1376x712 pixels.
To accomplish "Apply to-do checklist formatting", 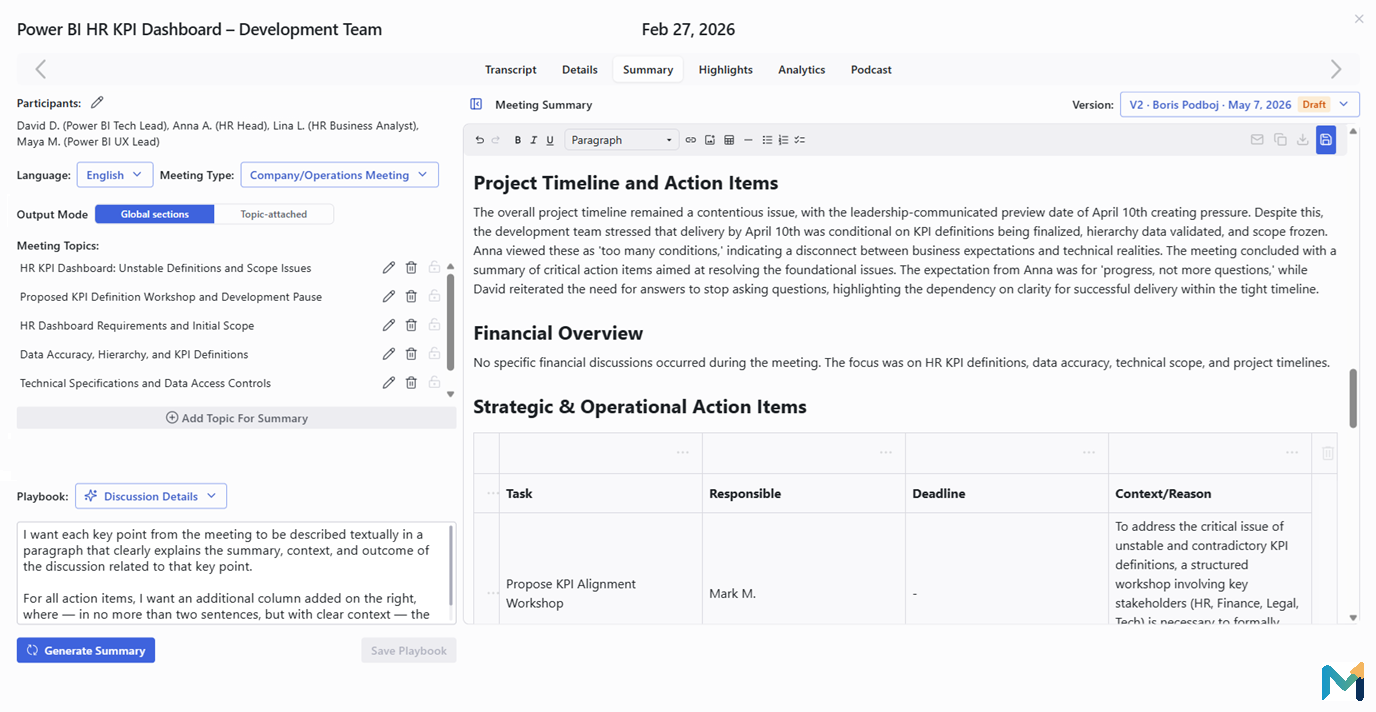I will click(x=799, y=140).
